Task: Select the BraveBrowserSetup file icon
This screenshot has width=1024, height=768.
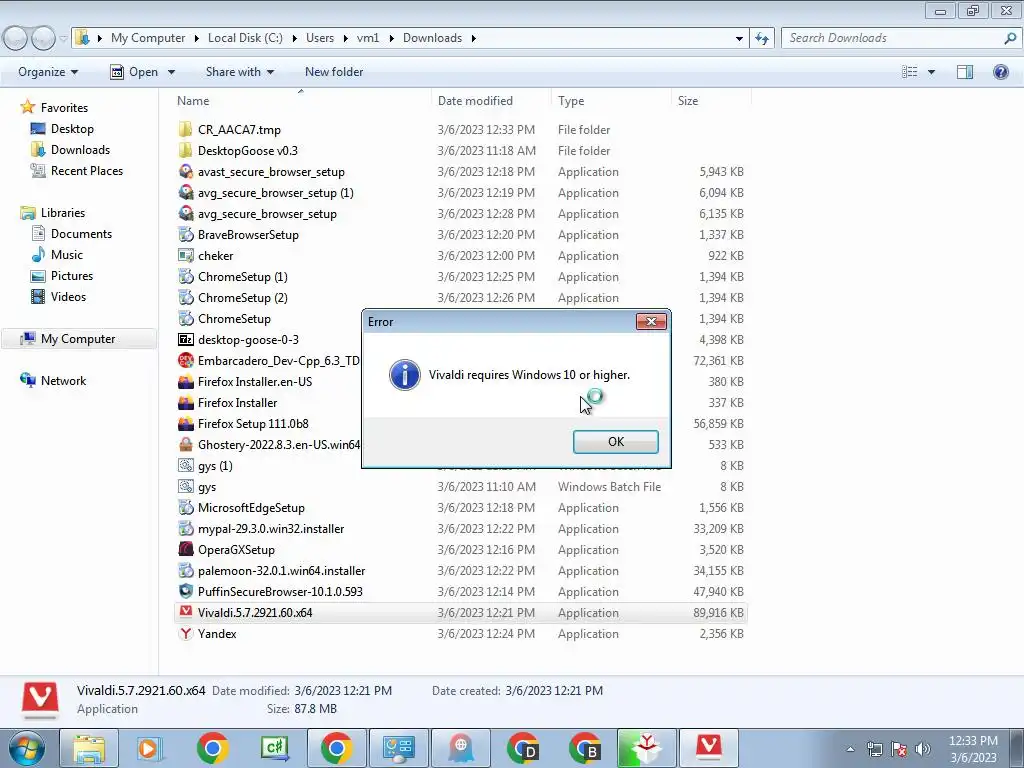Action: (186, 234)
